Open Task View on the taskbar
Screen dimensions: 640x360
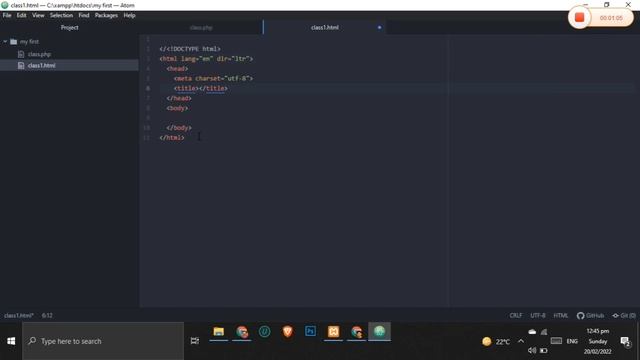(x=195, y=341)
